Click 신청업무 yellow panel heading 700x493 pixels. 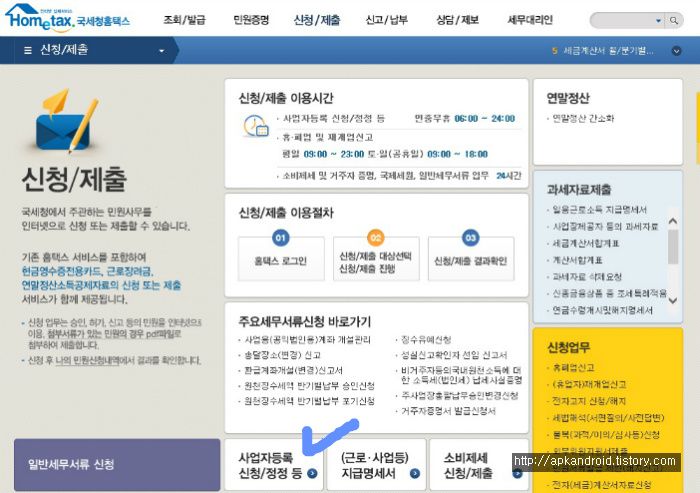point(568,347)
